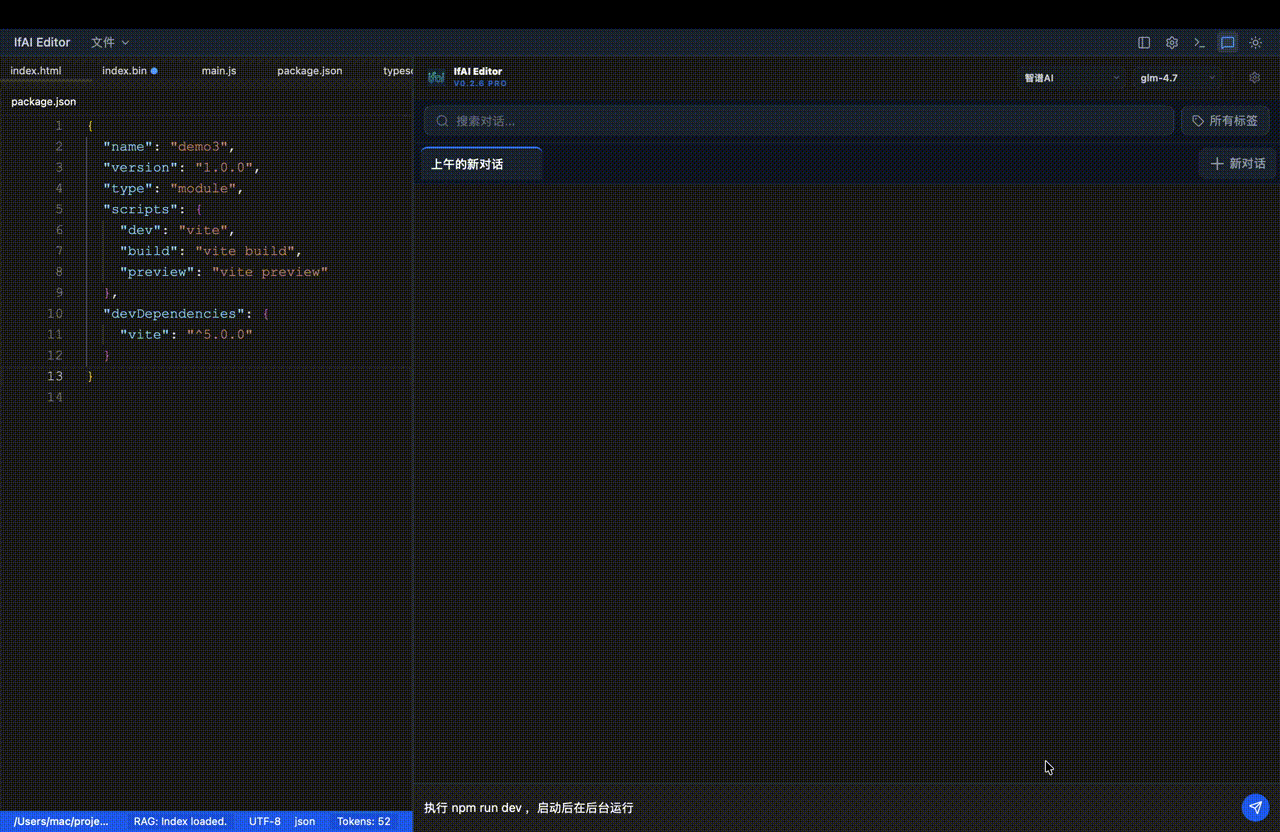Open the 文件 menu
1280x832 pixels.
[x=110, y=43]
